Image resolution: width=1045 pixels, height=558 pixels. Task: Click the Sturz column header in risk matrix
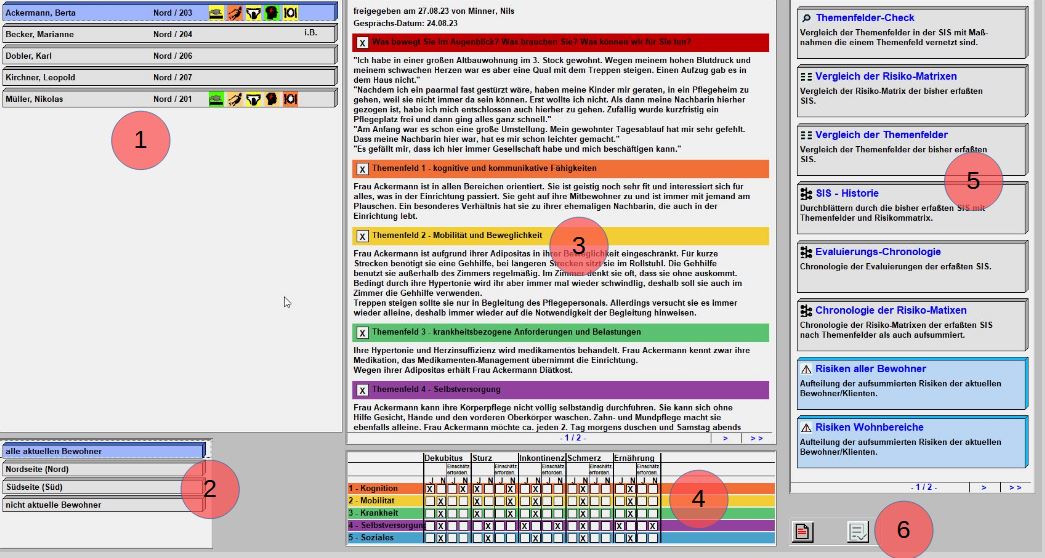click(x=483, y=458)
